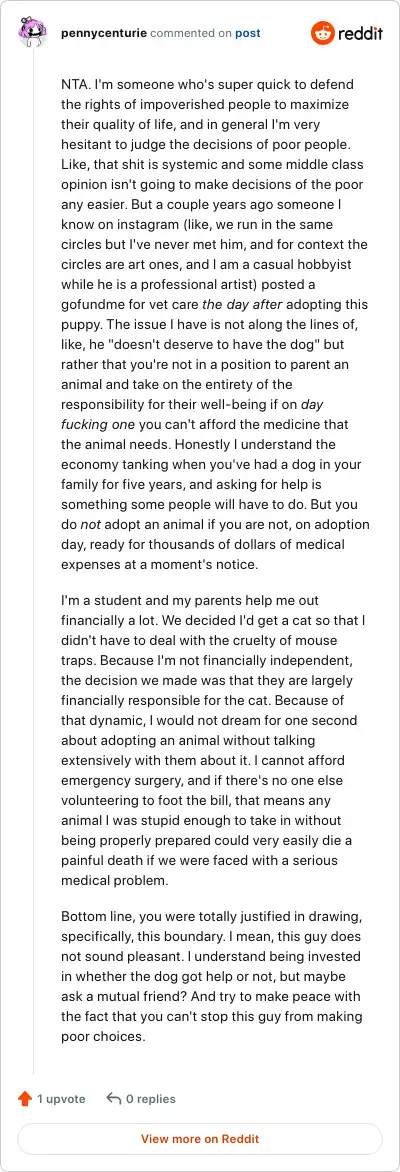Open the pennycenturie username profile link

103,34
